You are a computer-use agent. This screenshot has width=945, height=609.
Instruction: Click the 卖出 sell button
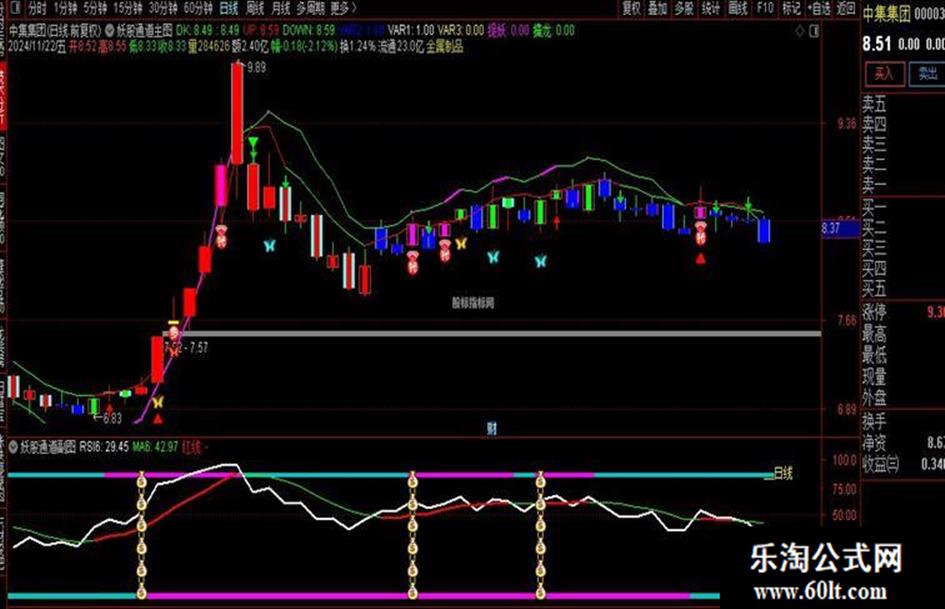click(928, 74)
